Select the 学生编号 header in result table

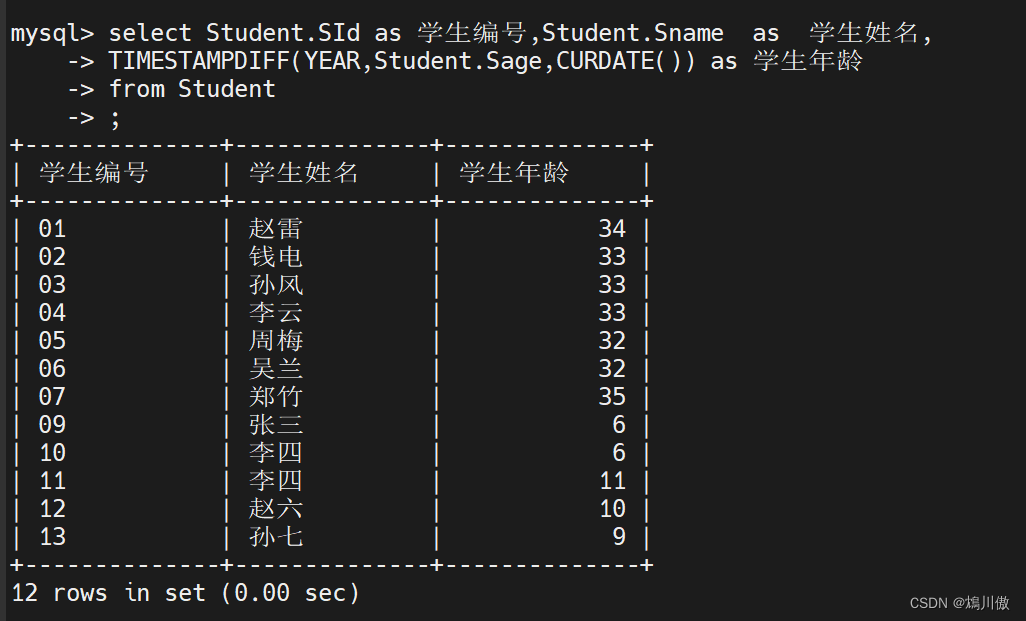click(x=93, y=173)
